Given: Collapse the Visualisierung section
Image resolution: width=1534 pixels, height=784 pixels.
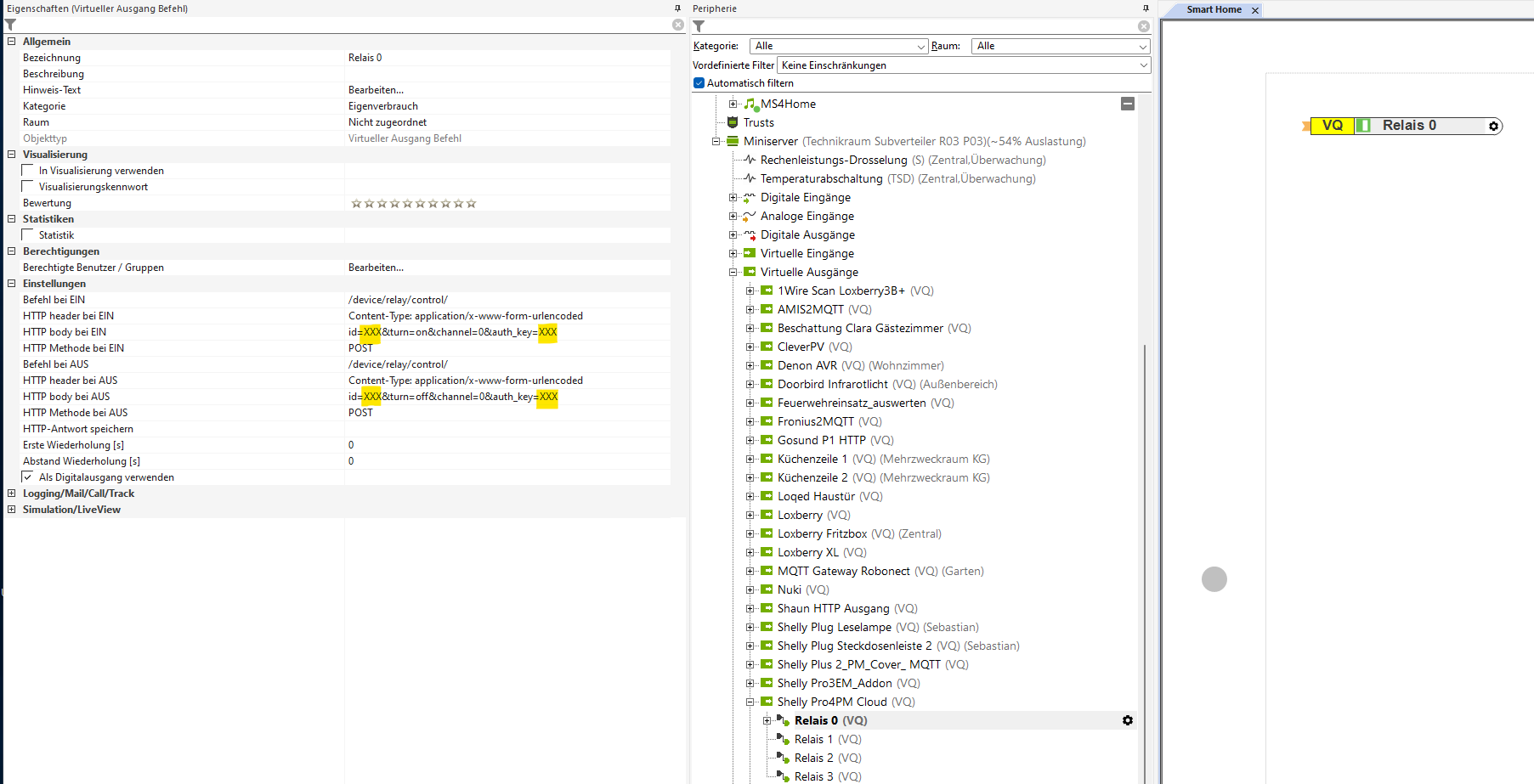Looking at the screenshot, I should (11, 155).
